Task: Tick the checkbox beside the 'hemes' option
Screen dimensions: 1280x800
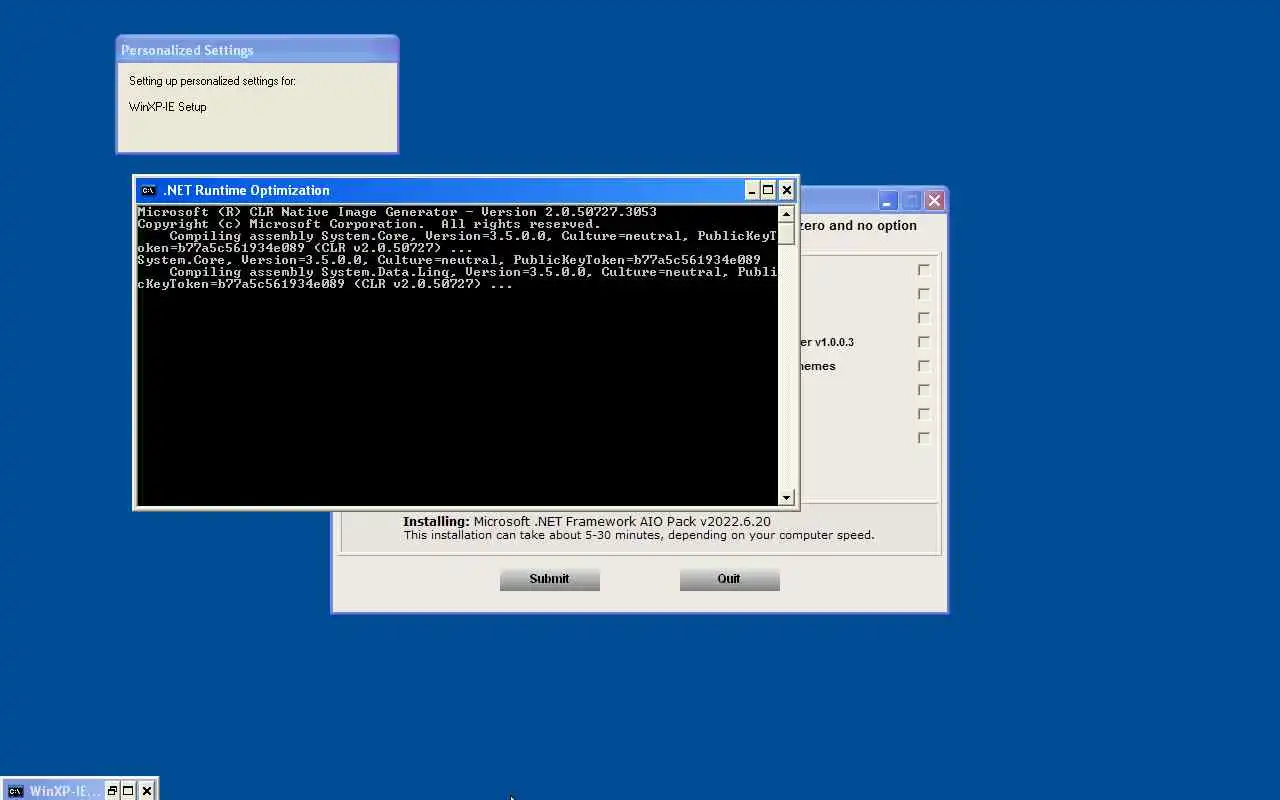Action: 924,366
